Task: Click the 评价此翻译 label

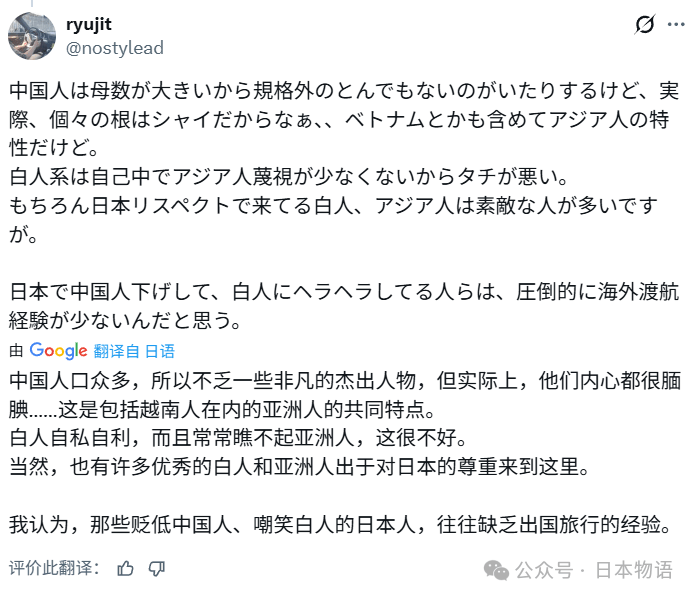Action: [x=55, y=568]
